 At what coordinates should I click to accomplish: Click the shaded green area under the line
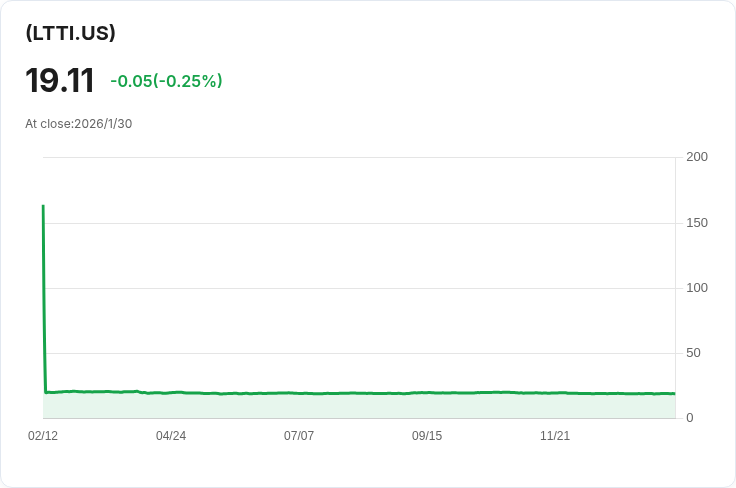(360, 407)
